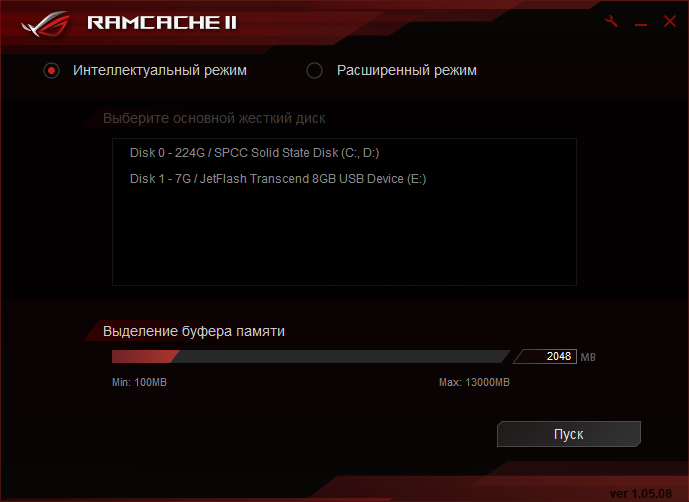
Task: Click the Интеллектуальный режим label text
Action: pyautogui.click(x=160, y=70)
